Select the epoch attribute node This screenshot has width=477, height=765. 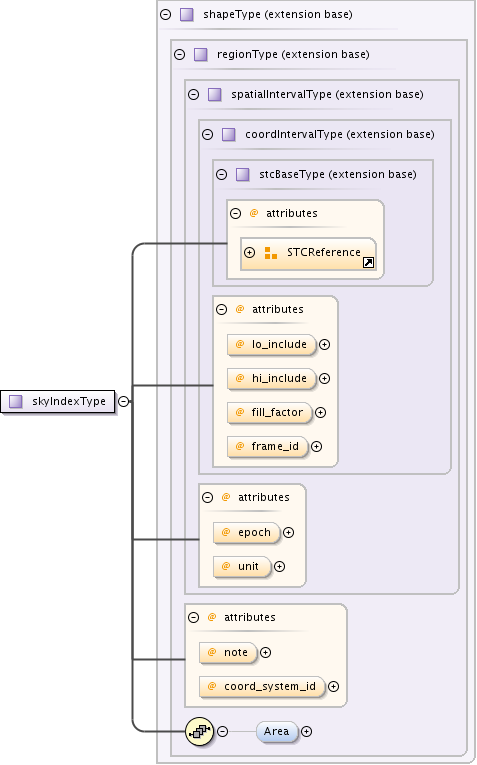point(247,533)
